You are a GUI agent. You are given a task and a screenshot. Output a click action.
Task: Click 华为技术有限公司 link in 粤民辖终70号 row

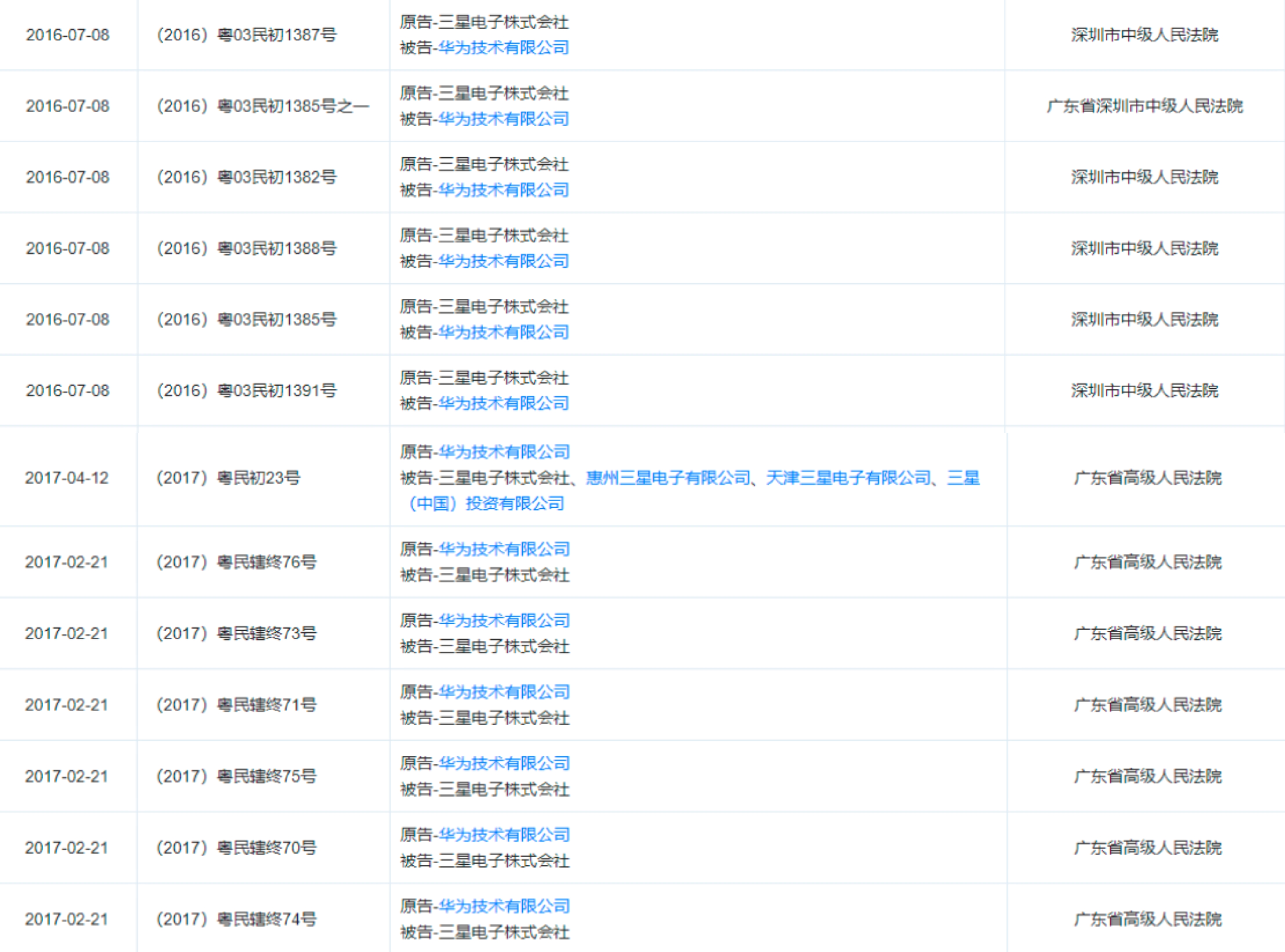pyautogui.click(x=504, y=835)
